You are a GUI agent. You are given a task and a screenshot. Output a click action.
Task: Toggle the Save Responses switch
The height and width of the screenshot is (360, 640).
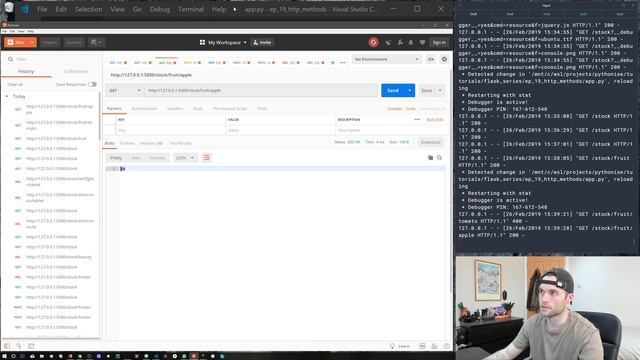(x=93, y=84)
